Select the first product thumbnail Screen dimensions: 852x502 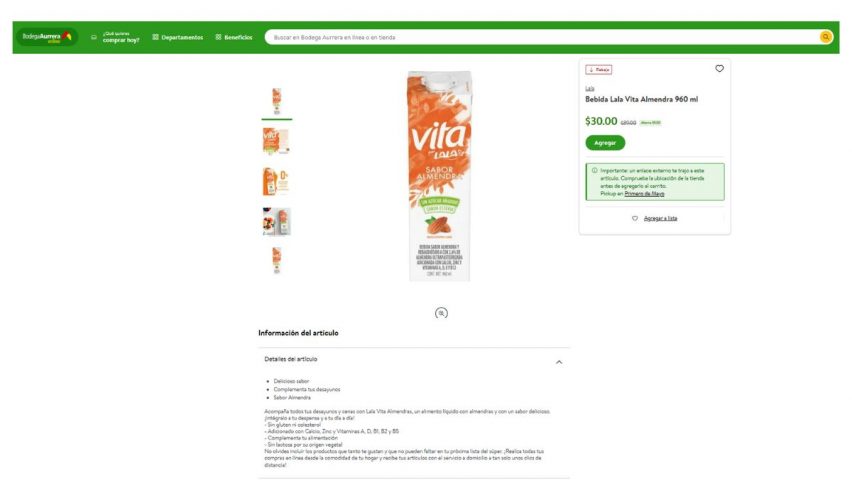point(277,101)
